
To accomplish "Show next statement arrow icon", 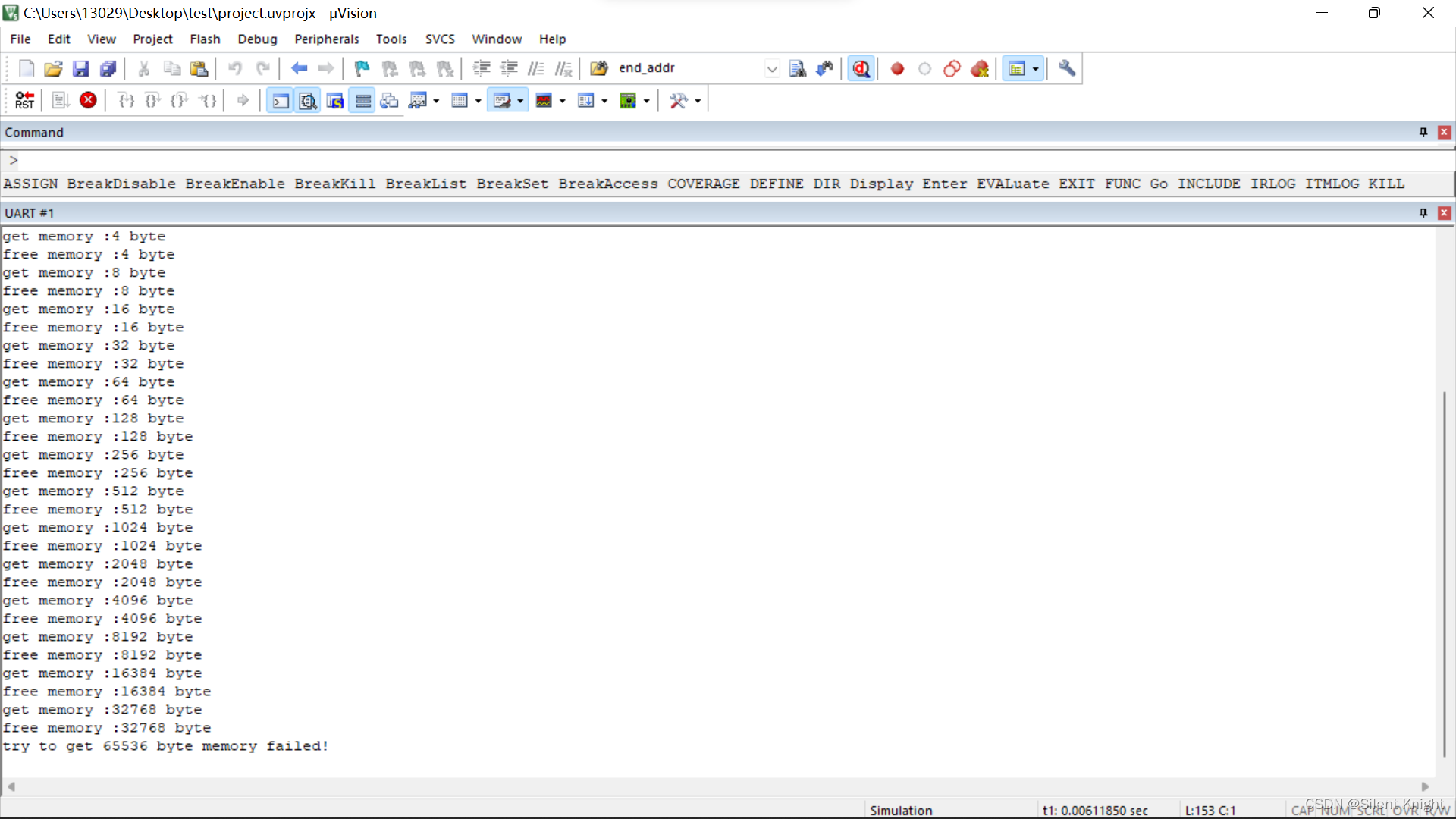I will pos(243,100).
